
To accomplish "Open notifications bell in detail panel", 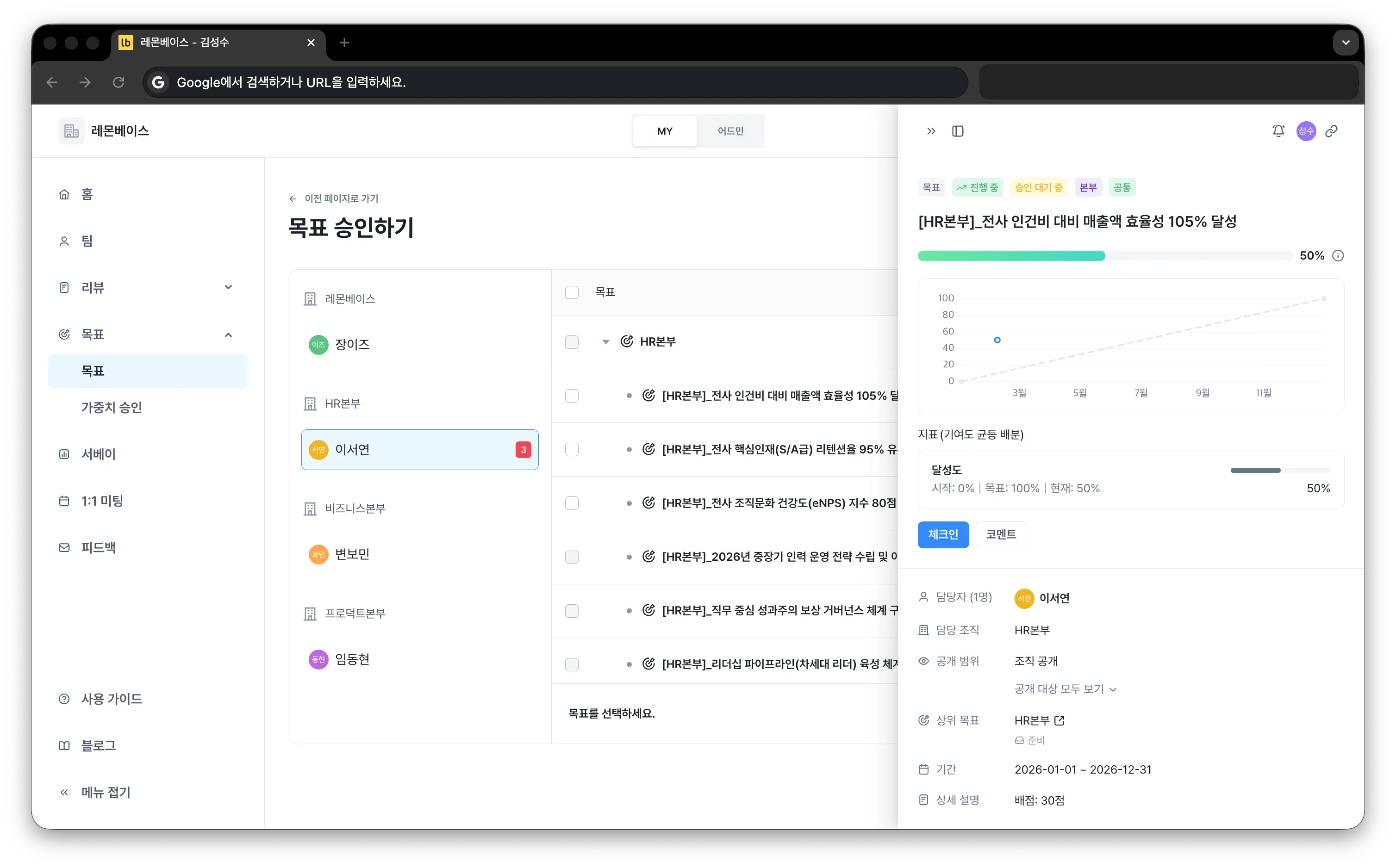I will point(1278,131).
